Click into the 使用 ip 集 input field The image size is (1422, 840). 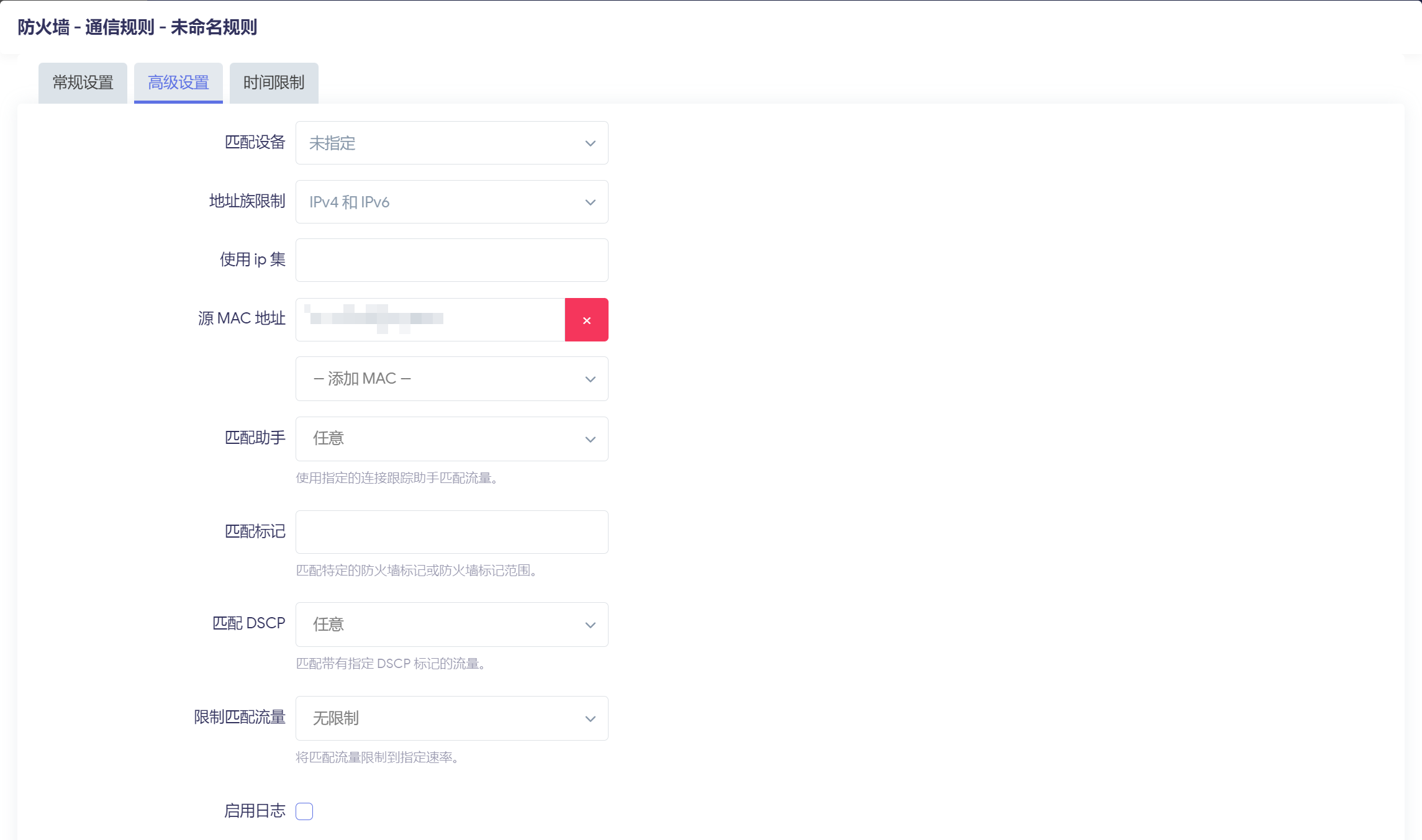[451, 261]
